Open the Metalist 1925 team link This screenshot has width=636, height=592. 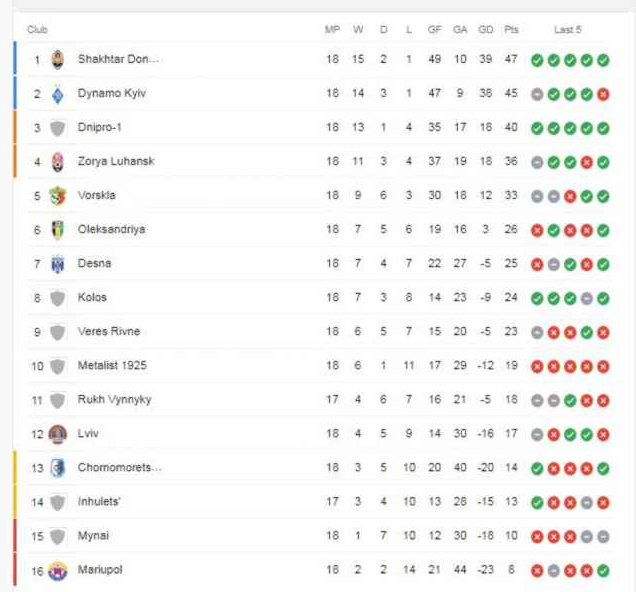pos(112,365)
